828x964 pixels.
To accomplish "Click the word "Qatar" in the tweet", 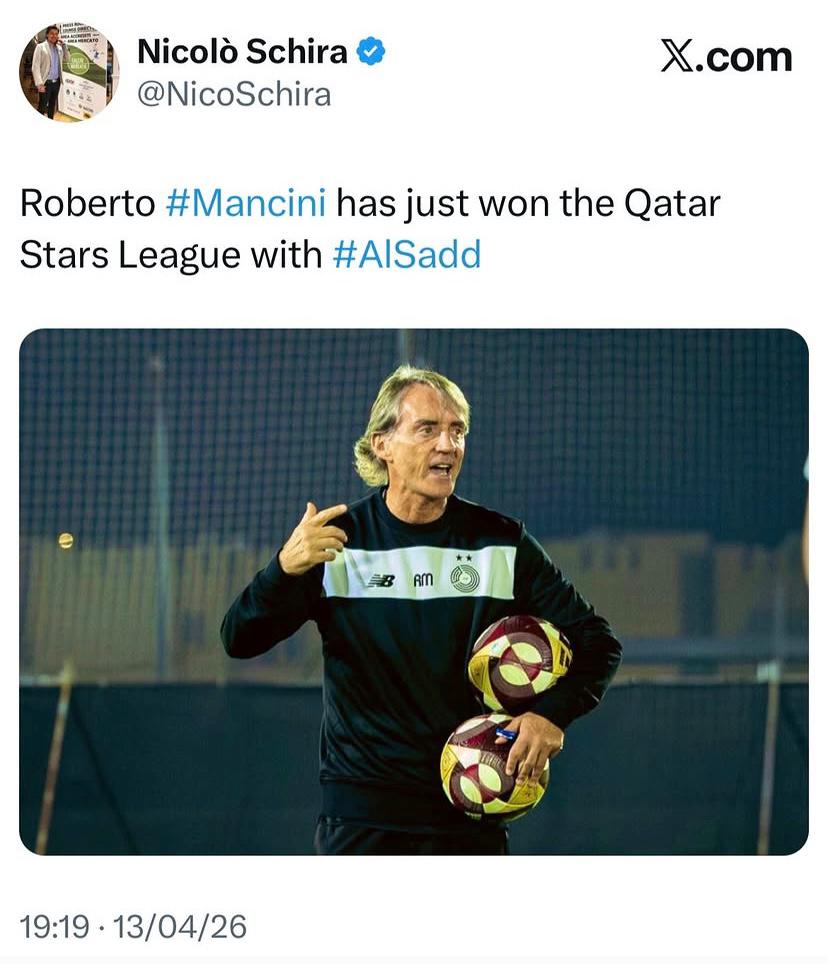I will pyautogui.click(x=671, y=203).
